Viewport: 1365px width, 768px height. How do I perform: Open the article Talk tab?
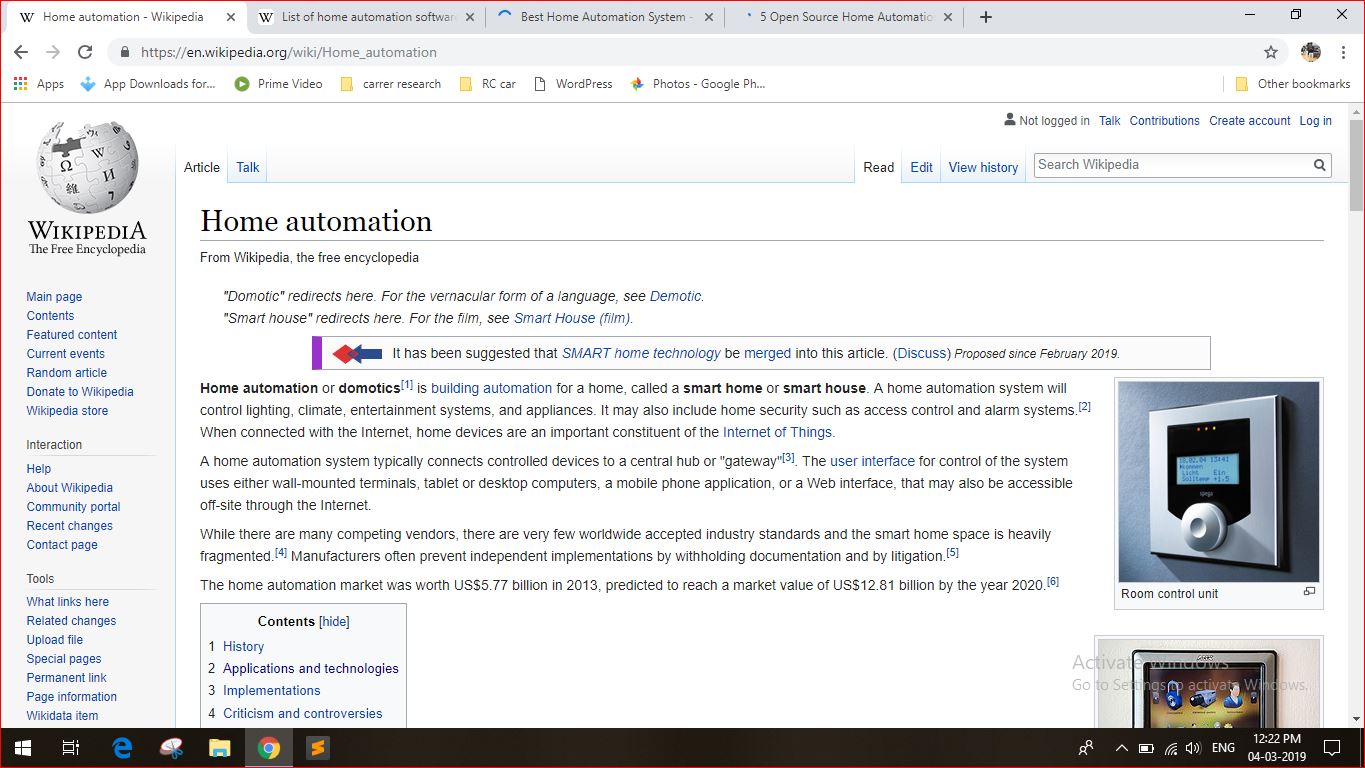[x=248, y=167]
